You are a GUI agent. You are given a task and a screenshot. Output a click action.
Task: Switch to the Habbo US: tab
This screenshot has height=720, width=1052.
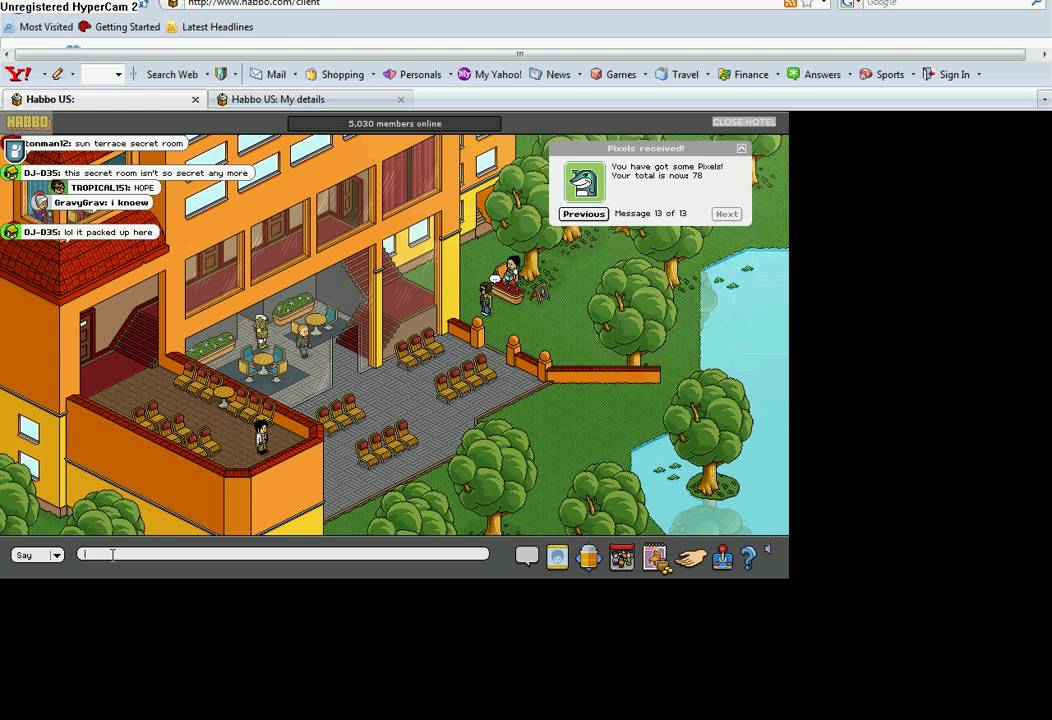click(x=104, y=99)
